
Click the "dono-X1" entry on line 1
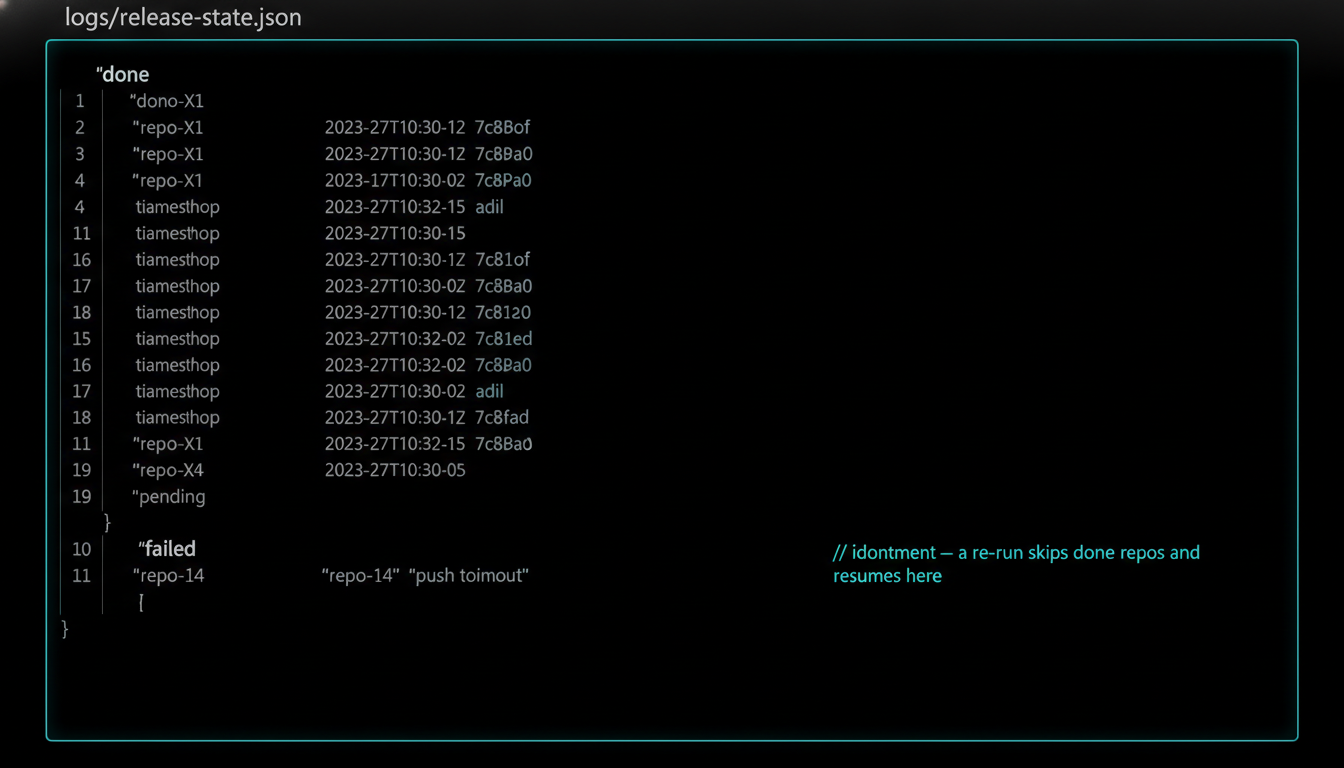pos(166,101)
